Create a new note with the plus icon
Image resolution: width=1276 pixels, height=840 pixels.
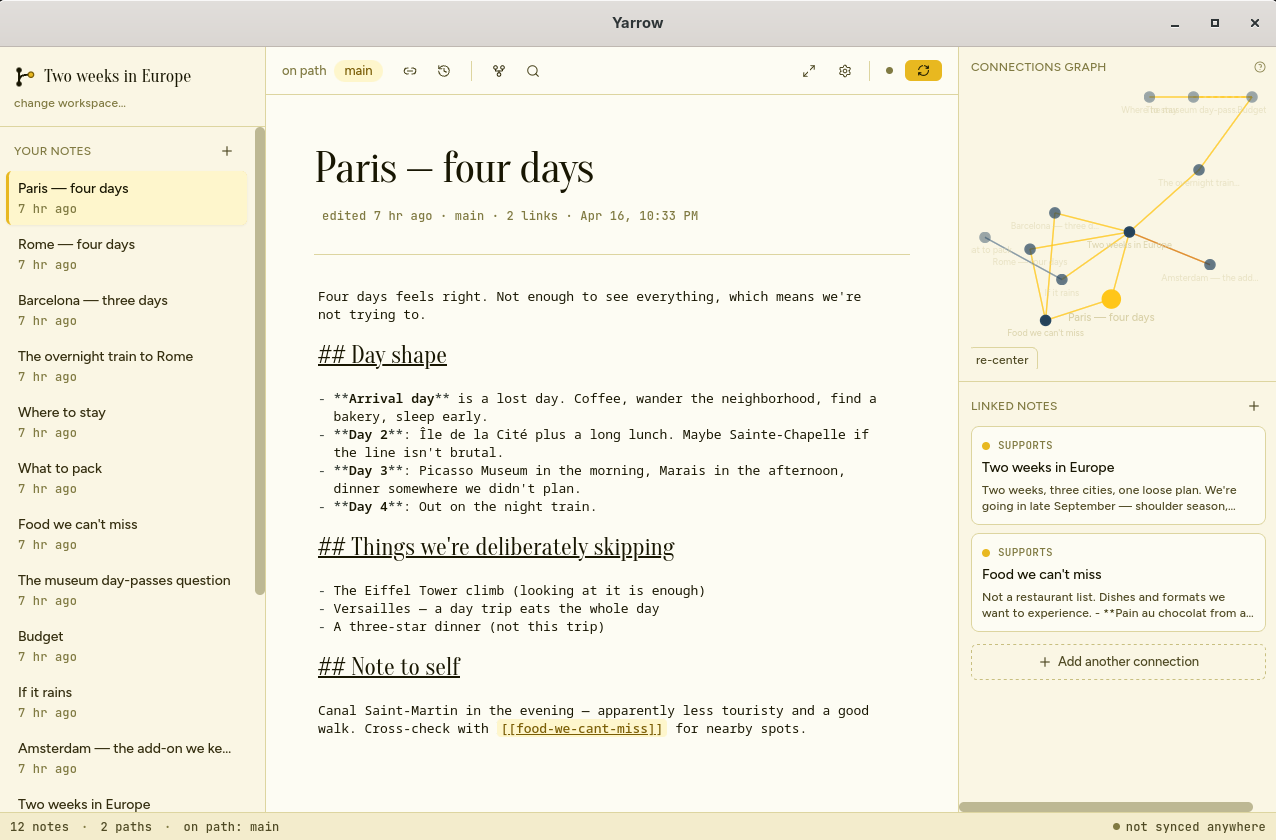click(227, 149)
